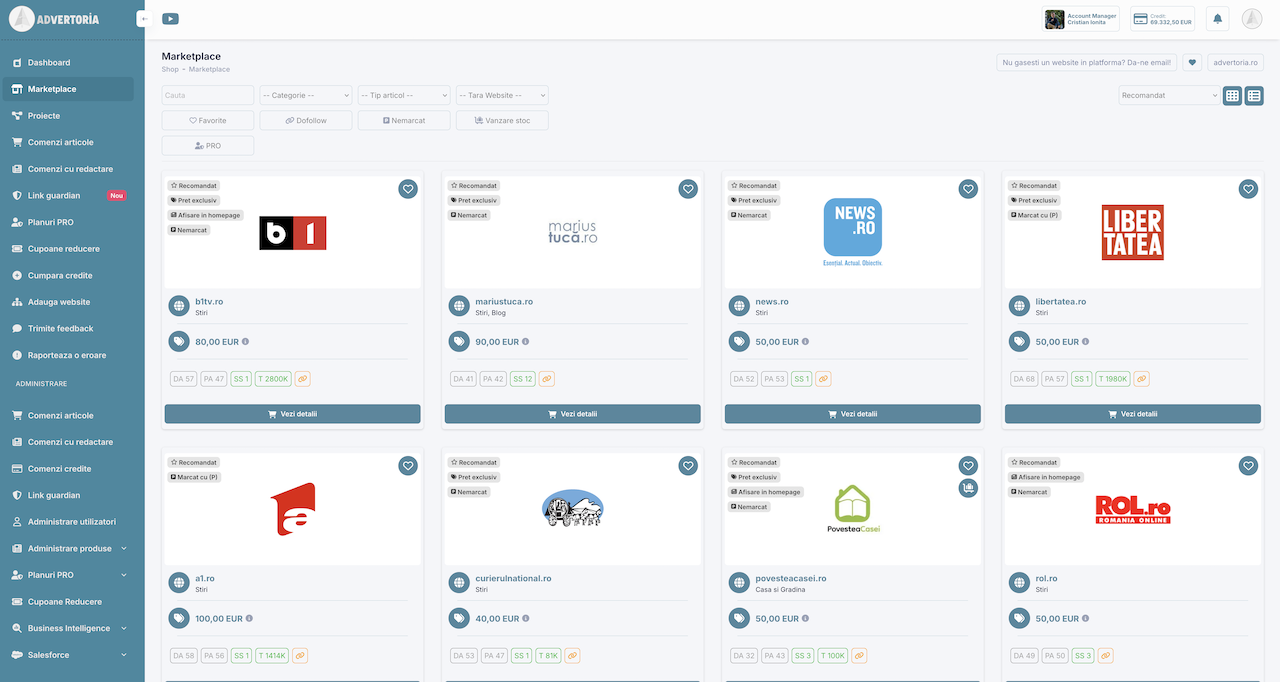Toggle the Favorite filter
The image size is (1280, 682).
click(x=208, y=120)
